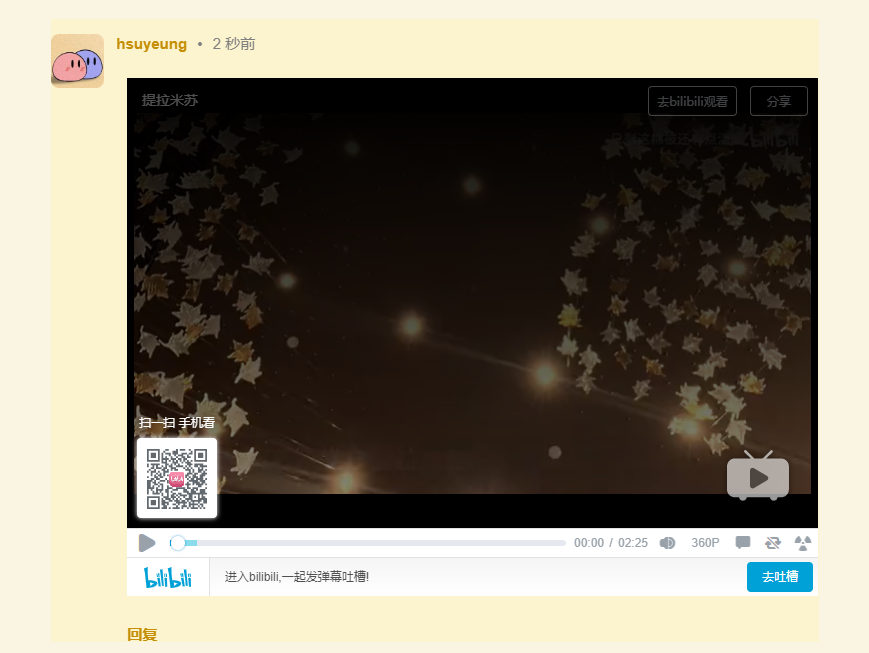Viewport: 869px width, 653px height.
Task: Toggle danmaku comments with the speech bubble icon
Action: click(x=743, y=542)
